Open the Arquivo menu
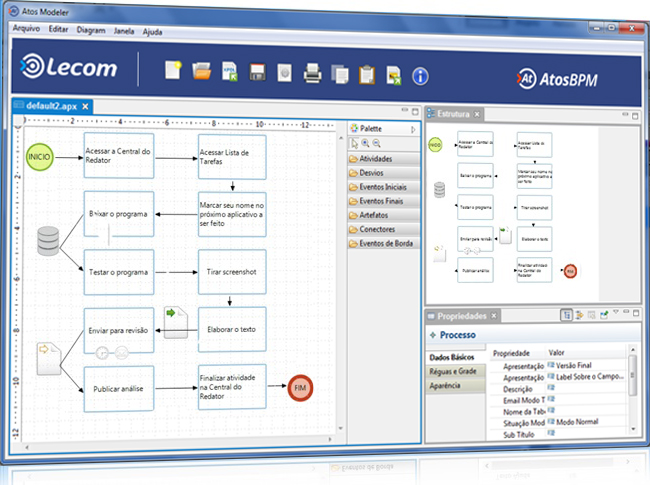This screenshot has height=485, width=650. click(x=25, y=31)
